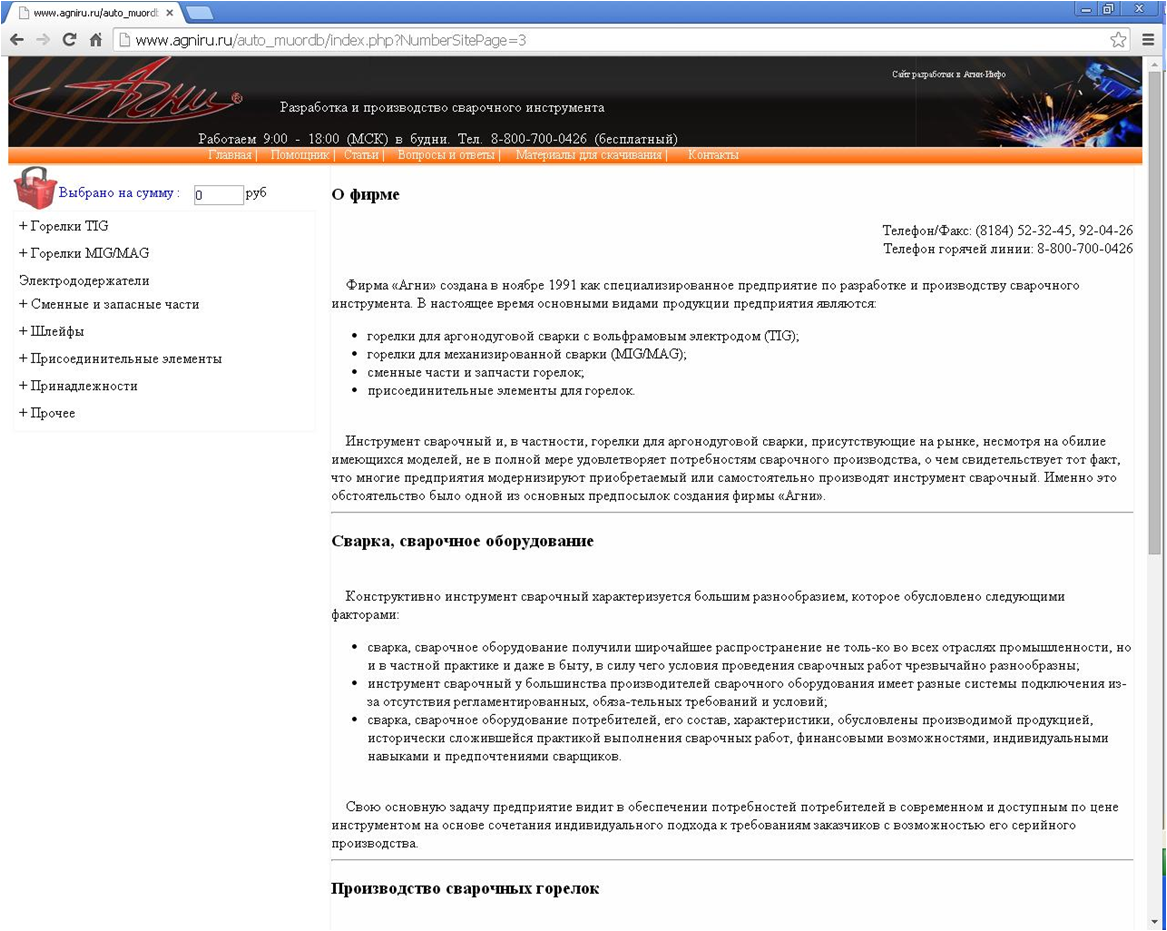Click the Сварка, сварочное оборудование heading
Image resolution: width=1167 pixels, height=931 pixels.
[462, 541]
